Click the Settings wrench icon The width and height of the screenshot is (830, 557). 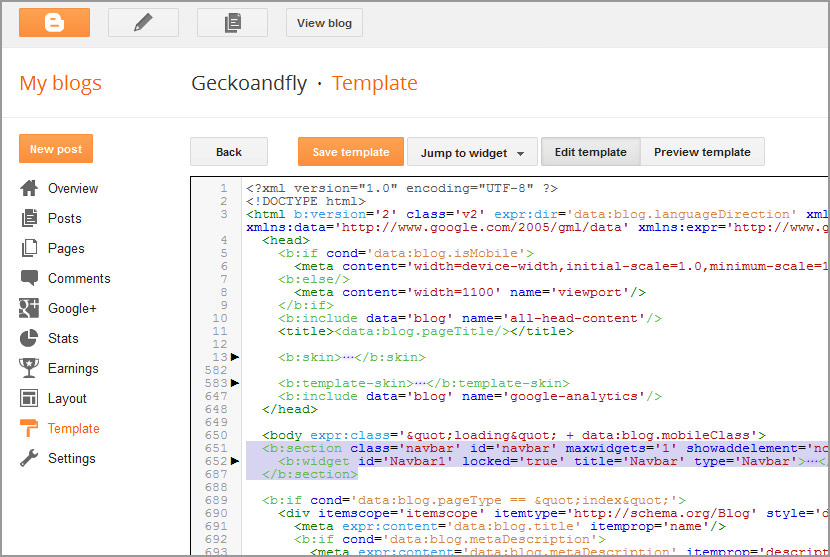29,458
